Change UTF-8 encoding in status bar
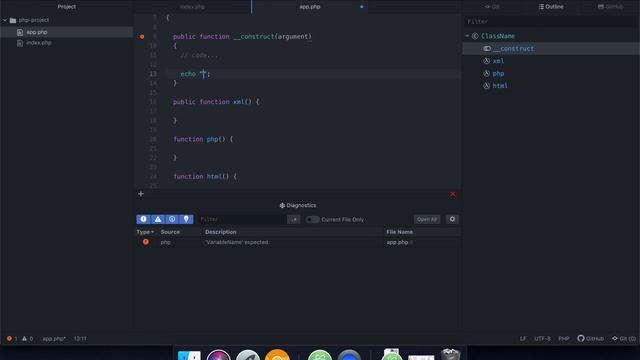 542,338
